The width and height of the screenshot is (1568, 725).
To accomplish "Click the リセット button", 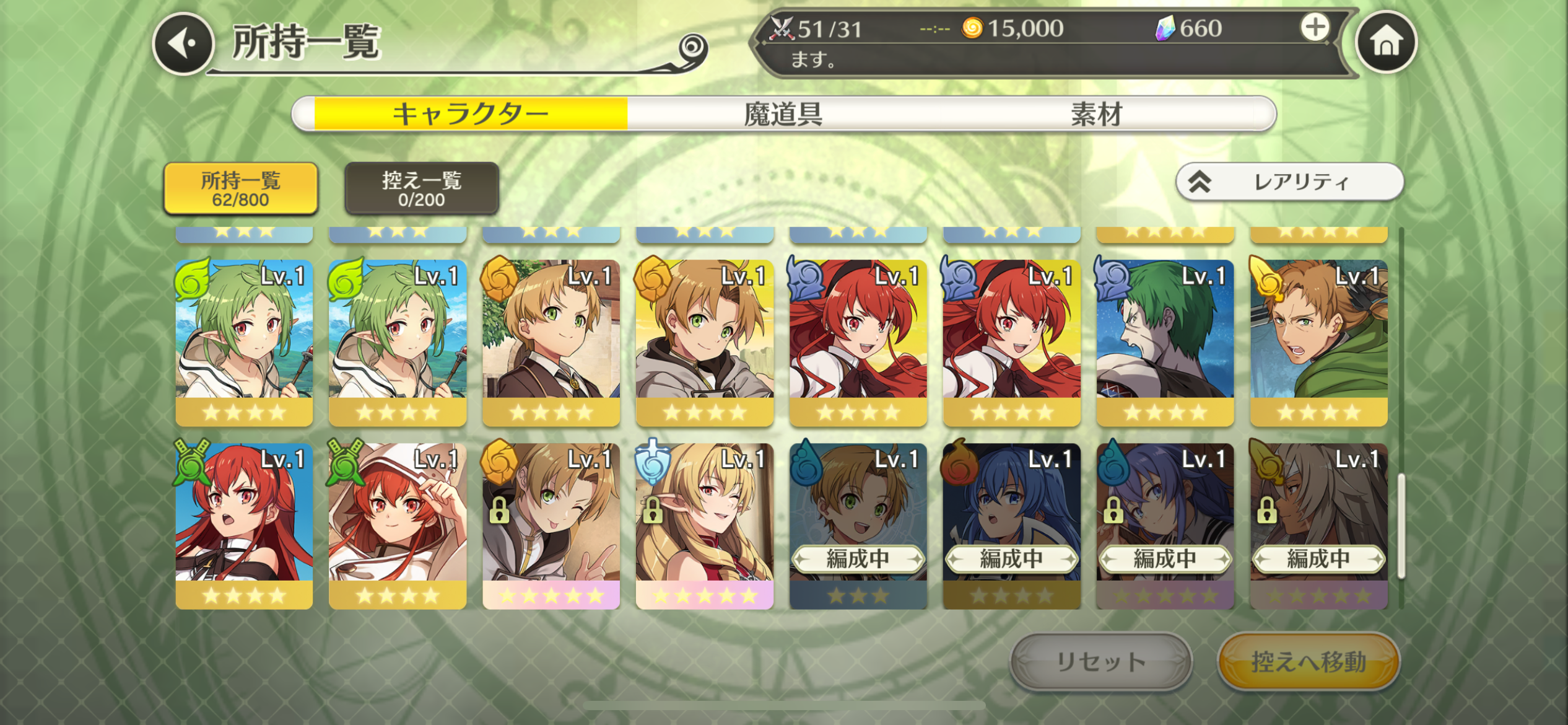I will [1100, 661].
